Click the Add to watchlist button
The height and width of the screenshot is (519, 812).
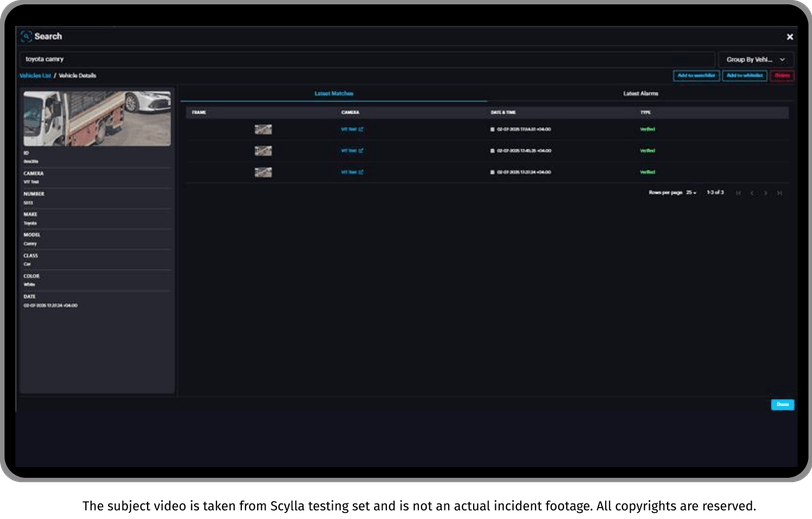(696, 76)
